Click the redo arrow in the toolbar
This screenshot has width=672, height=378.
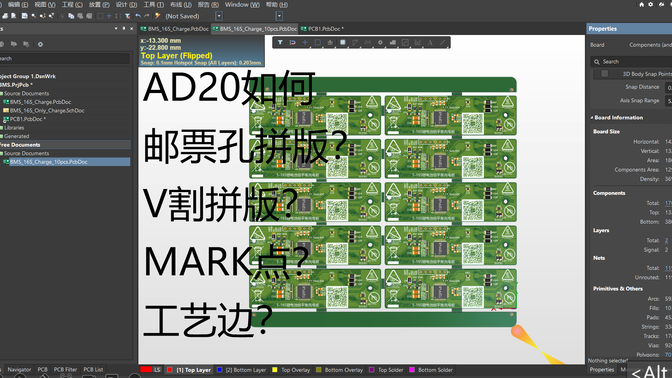[x=147, y=16]
